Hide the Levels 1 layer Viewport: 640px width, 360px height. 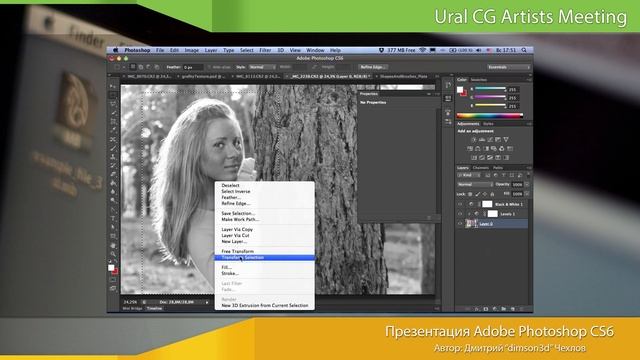pyautogui.click(x=460, y=214)
